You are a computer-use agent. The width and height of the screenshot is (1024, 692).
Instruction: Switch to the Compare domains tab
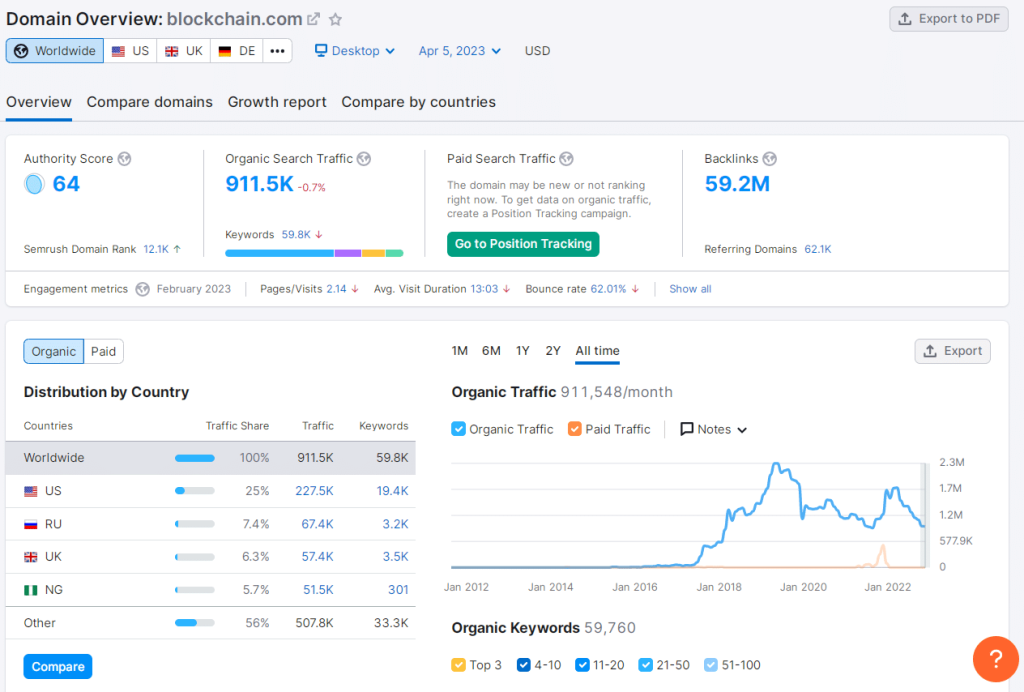pyautogui.click(x=149, y=102)
